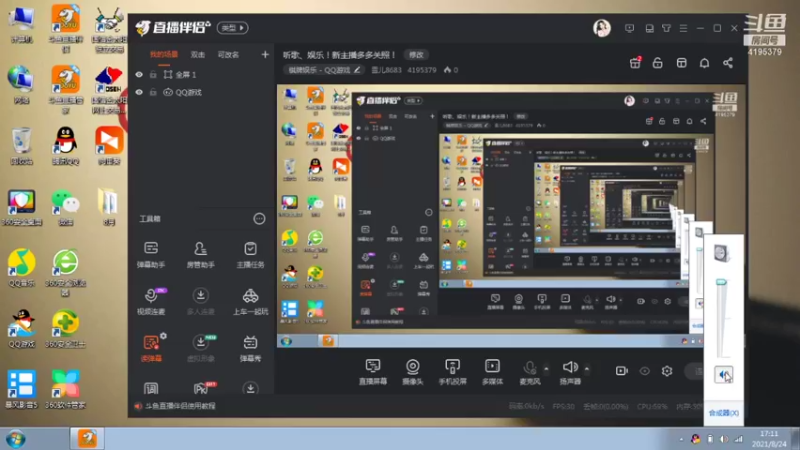Viewport: 800px width, 450px height.
Task: Click the 扬声器 speaker icon
Action: point(570,367)
